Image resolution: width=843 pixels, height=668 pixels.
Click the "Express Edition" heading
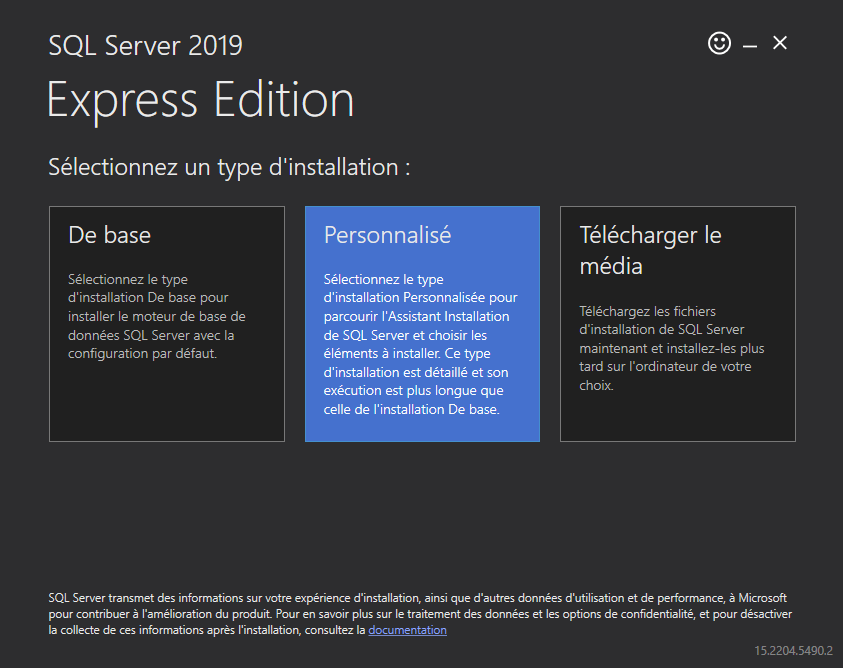(x=200, y=100)
